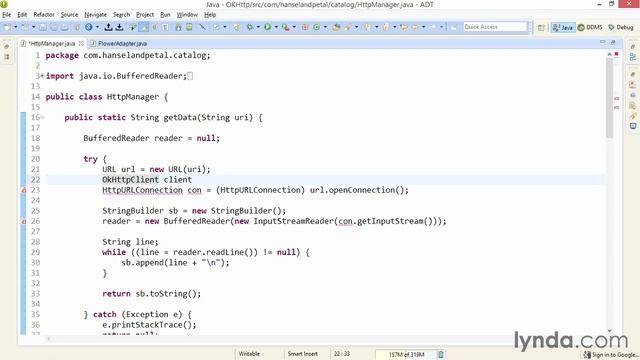640x360 pixels.
Task: Open the Help menu
Action: 210,15
